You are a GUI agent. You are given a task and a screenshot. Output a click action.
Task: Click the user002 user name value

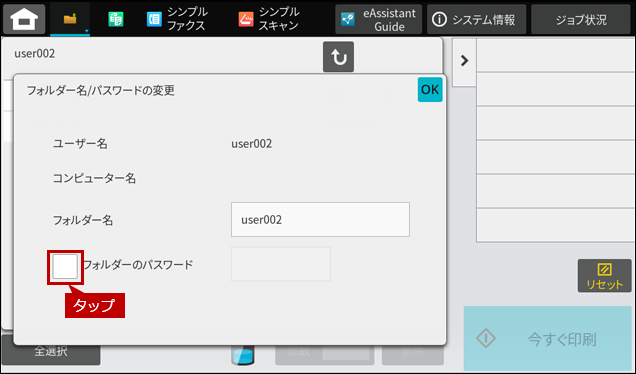[x=251, y=144]
